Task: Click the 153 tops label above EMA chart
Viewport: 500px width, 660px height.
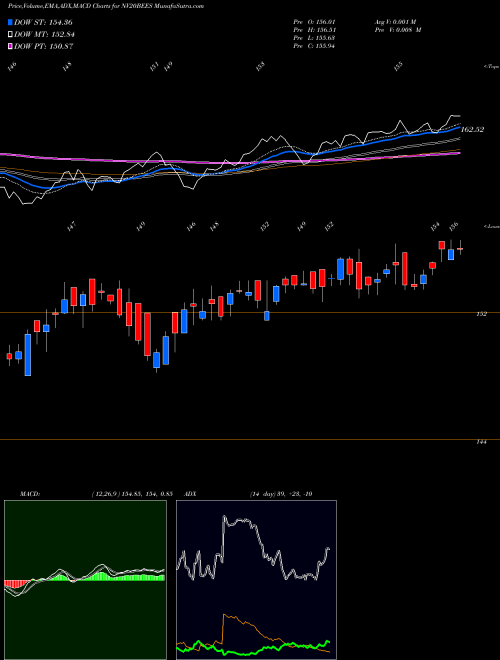Action: [261, 67]
